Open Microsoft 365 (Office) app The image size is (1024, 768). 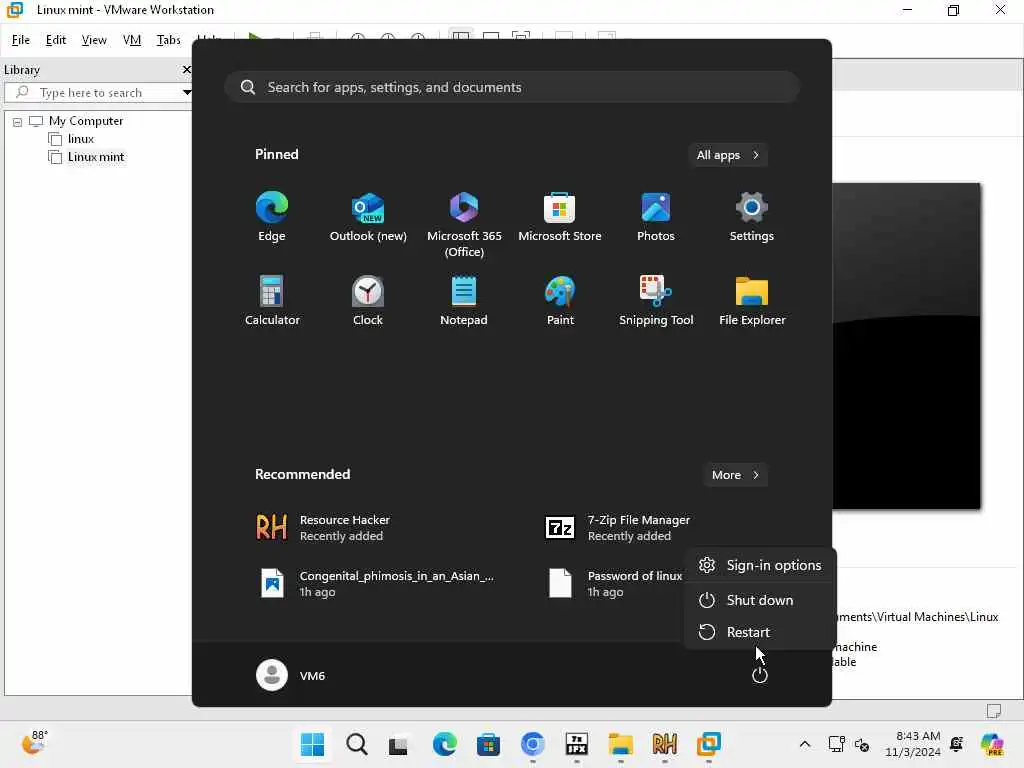coord(464,225)
